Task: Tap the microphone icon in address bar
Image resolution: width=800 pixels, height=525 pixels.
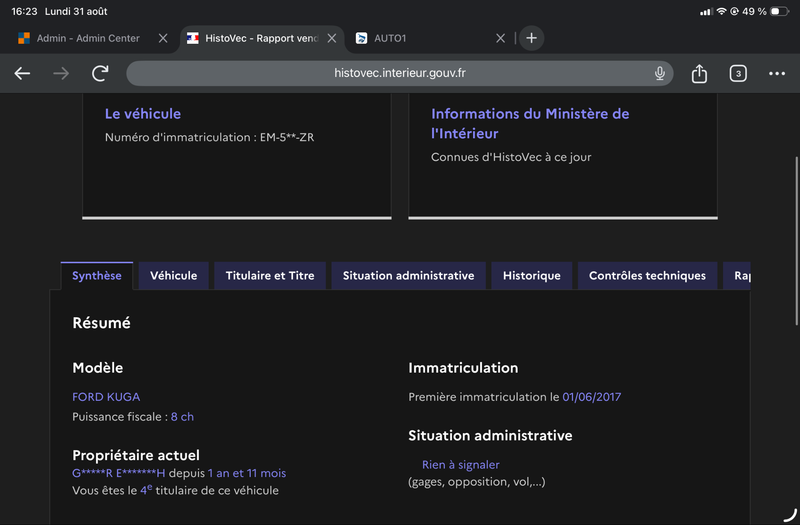Action: click(x=659, y=73)
